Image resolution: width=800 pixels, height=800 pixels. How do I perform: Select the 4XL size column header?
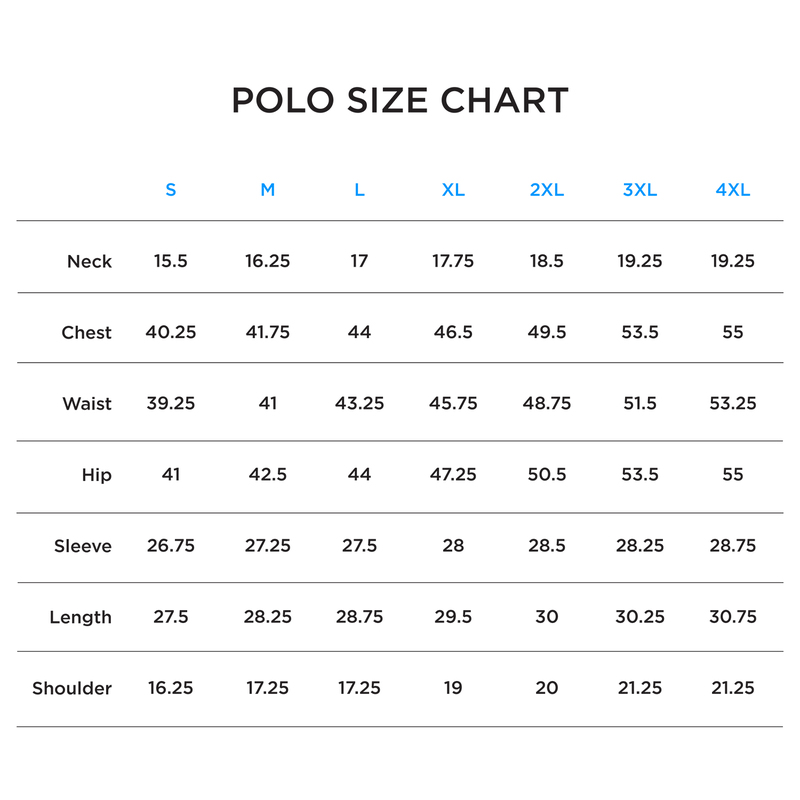click(x=733, y=190)
